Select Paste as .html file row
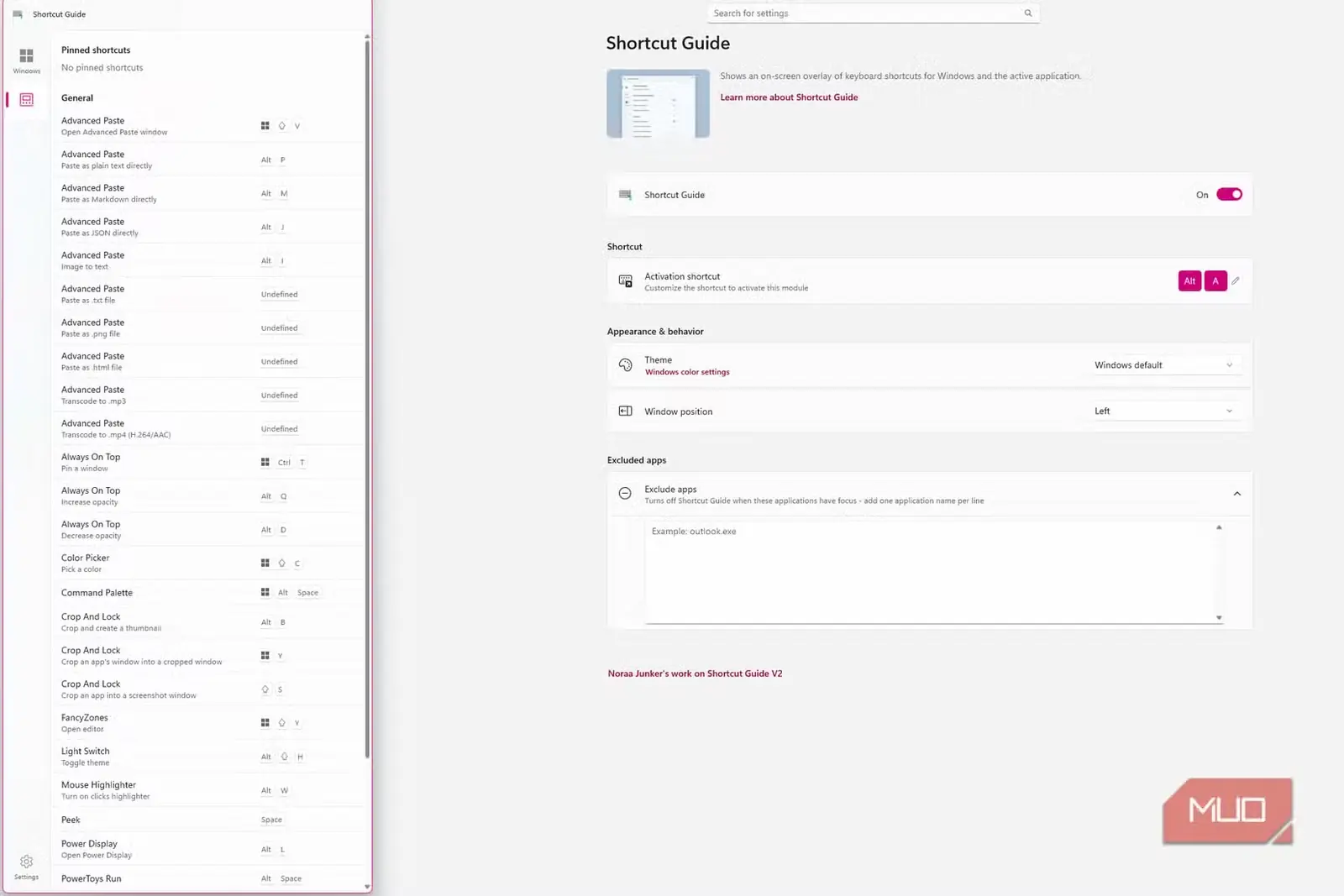The width and height of the screenshot is (1344, 896). [207, 361]
